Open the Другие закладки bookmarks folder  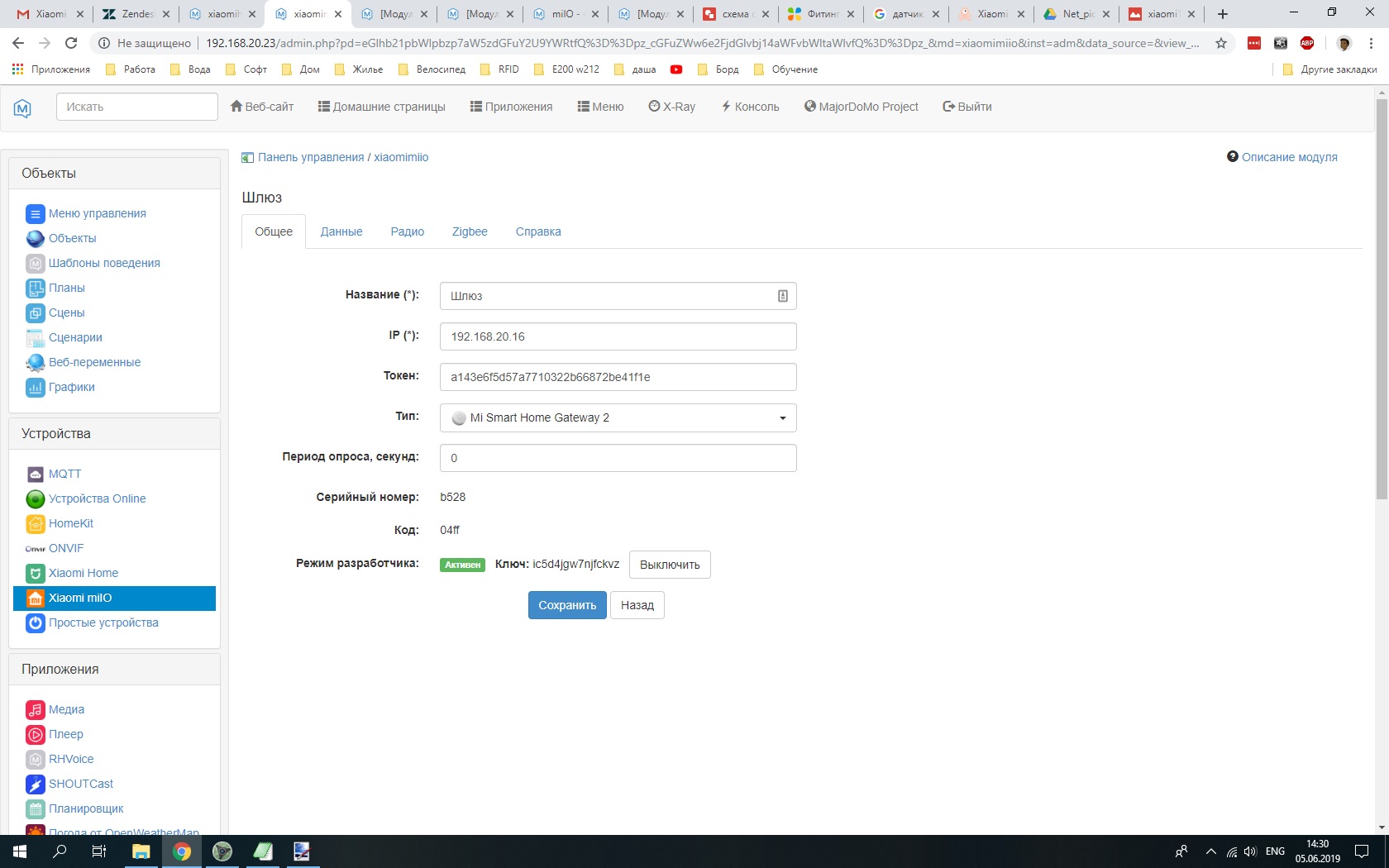pyautogui.click(x=1329, y=69)
